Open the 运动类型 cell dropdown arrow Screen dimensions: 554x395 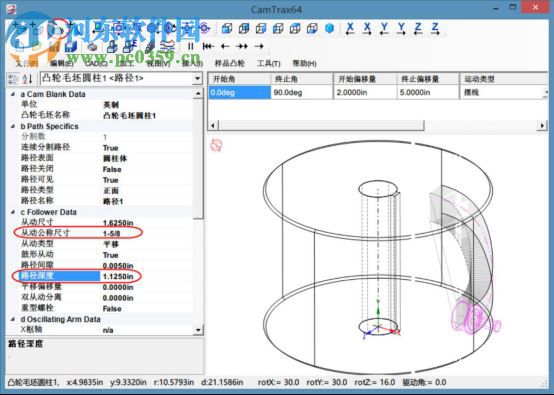pos(546,93)
